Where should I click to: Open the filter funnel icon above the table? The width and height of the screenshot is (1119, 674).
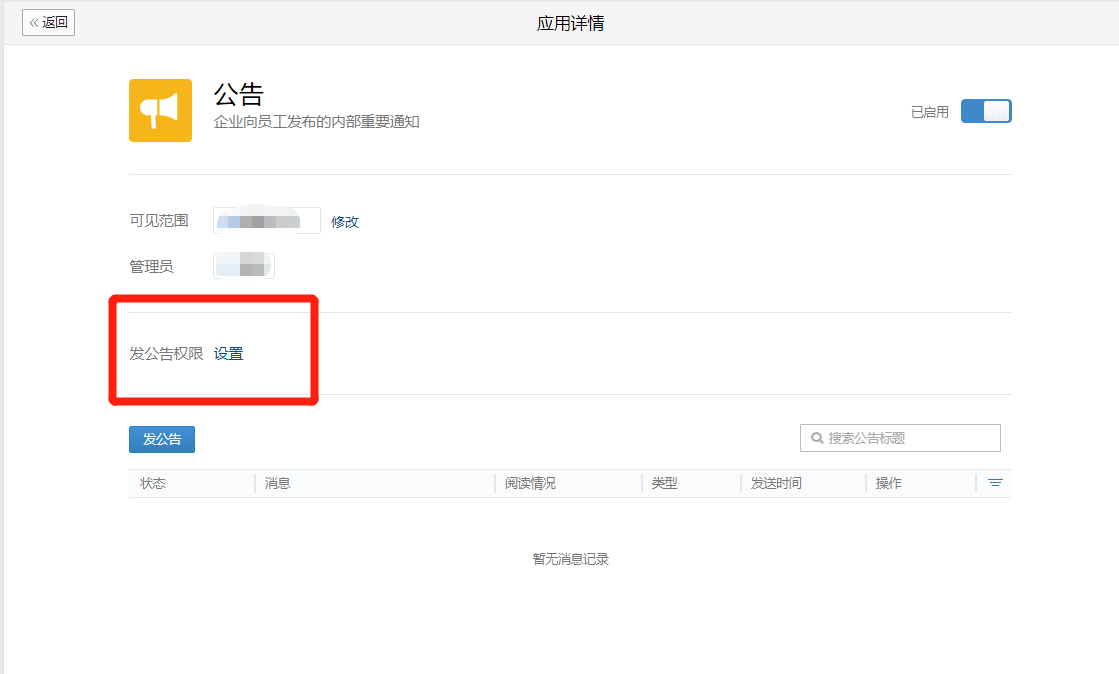click(994, 482)
